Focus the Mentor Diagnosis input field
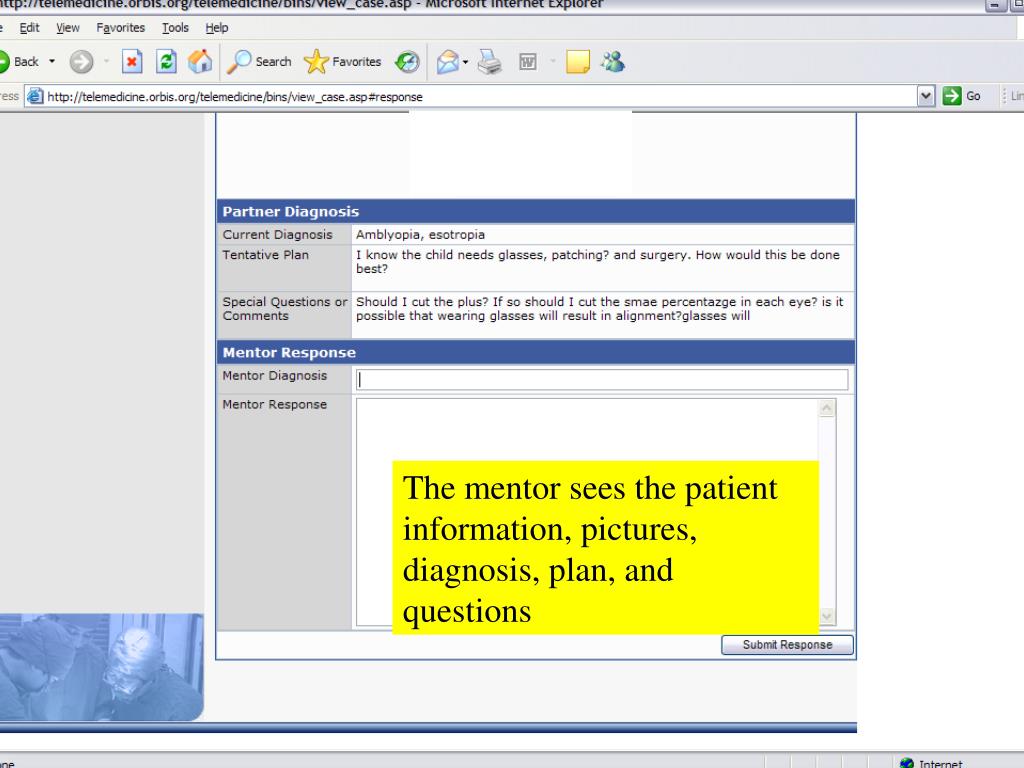Screen dimensions: 1024x768 602,379
